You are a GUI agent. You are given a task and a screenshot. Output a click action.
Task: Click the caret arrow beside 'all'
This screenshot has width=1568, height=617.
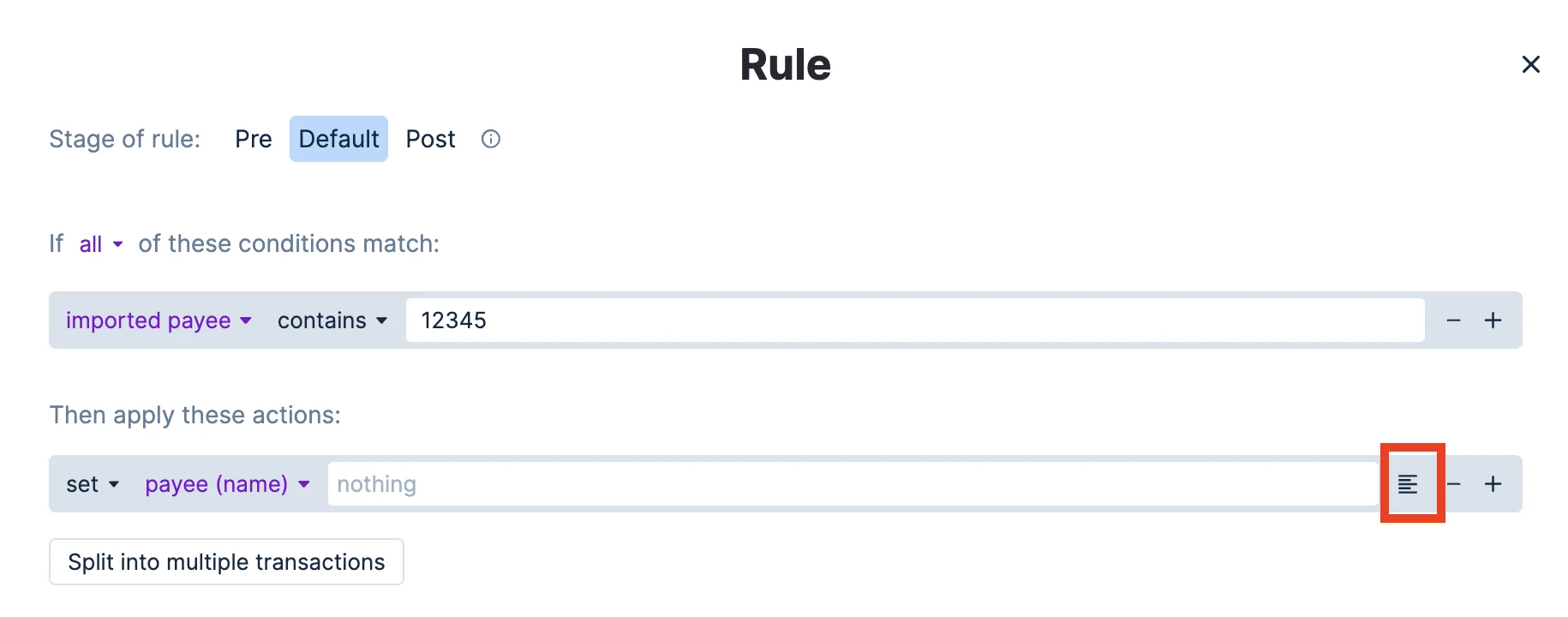click(x=118, y=245)
